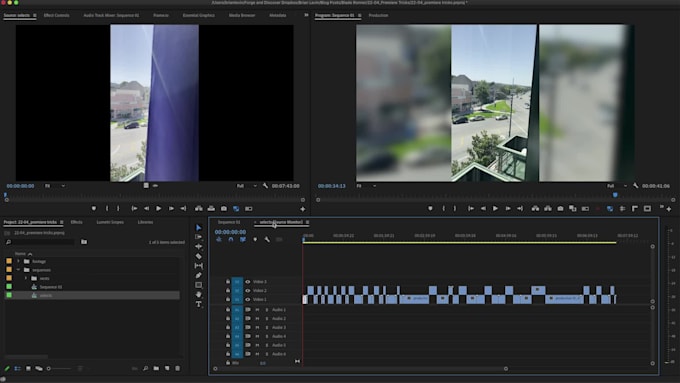This screenshot has width=680, height=383.
Task: Select the Type tool
Action: tap(199, 304)
